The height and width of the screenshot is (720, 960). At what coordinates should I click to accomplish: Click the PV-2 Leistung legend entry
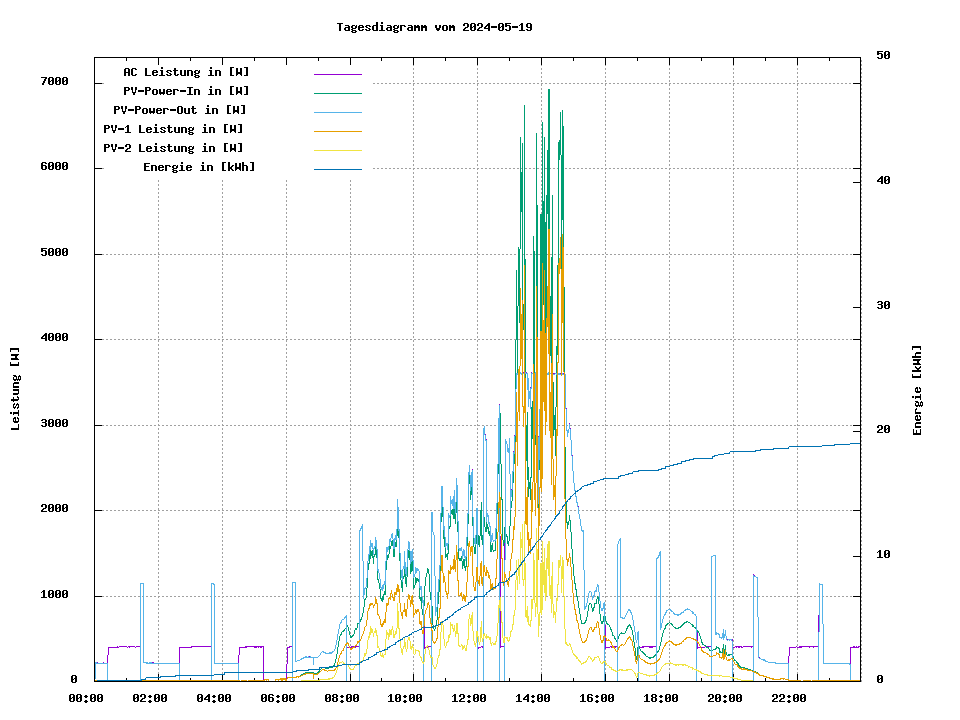pos(173,148)
